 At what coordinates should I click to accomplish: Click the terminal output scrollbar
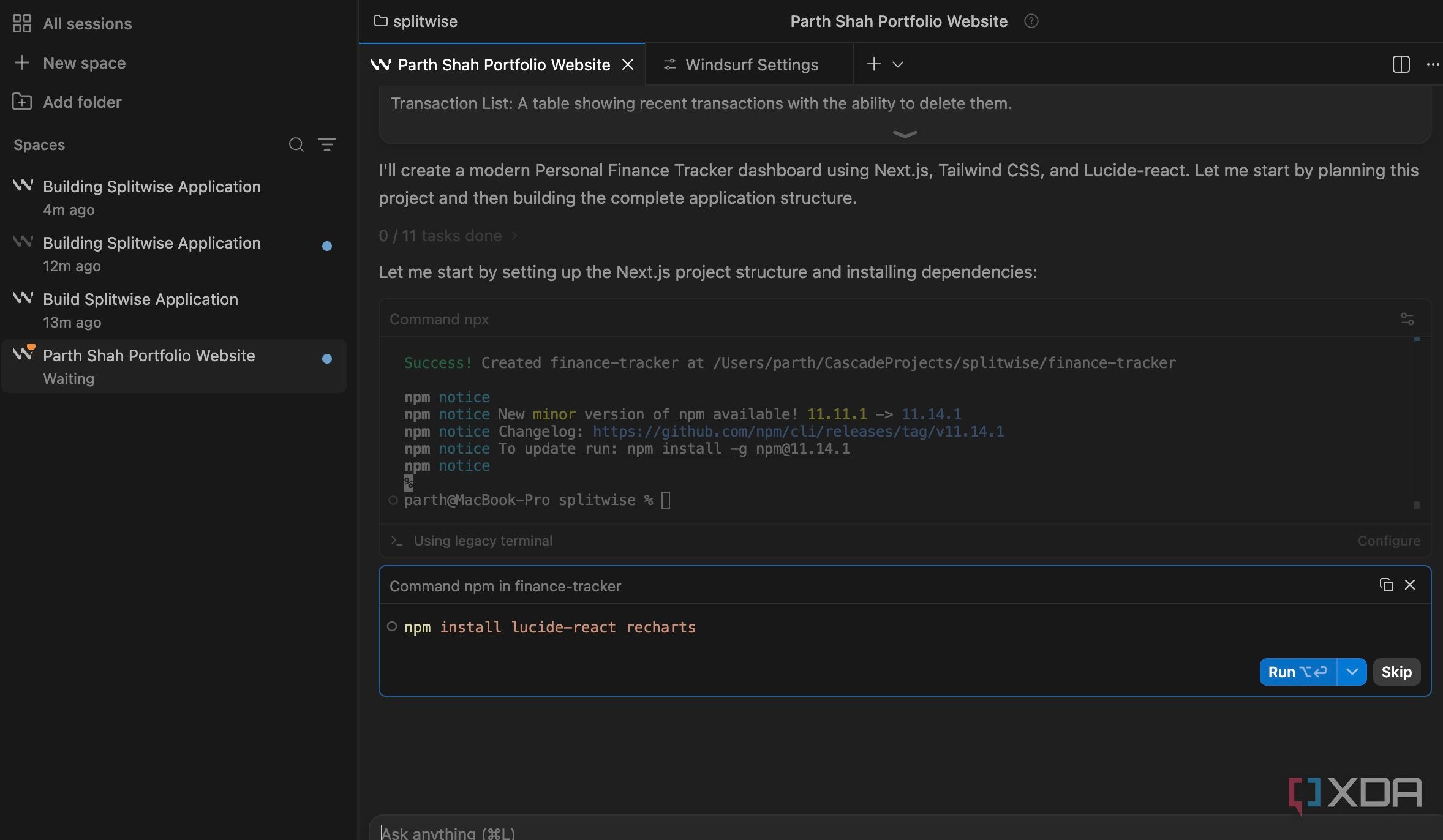[1417, 422]
